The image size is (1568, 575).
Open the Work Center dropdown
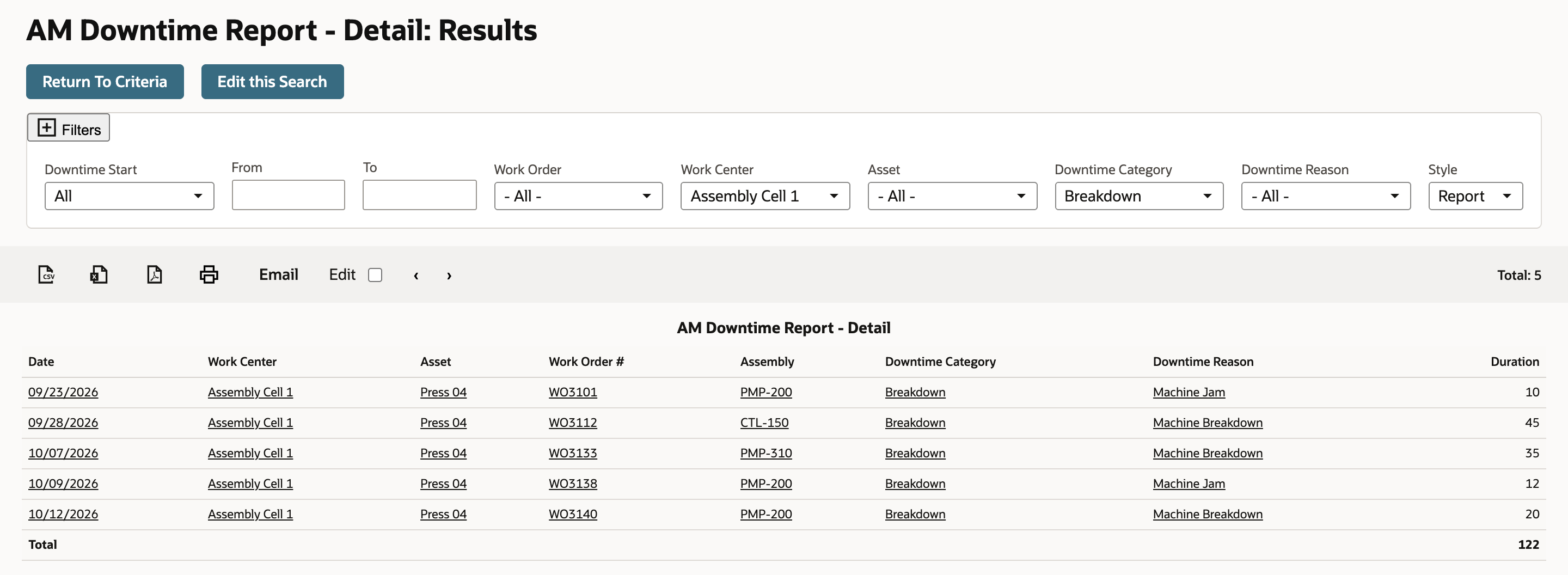point(765,196)
